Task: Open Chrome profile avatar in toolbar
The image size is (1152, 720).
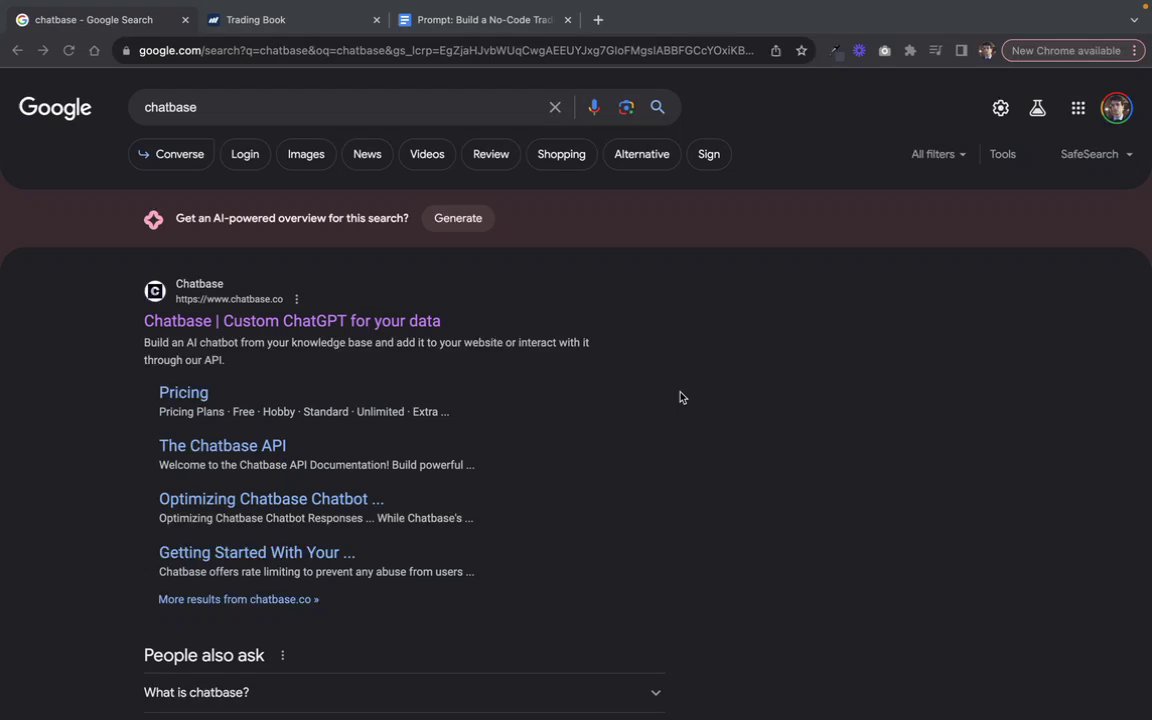Action: coord(987,51)
